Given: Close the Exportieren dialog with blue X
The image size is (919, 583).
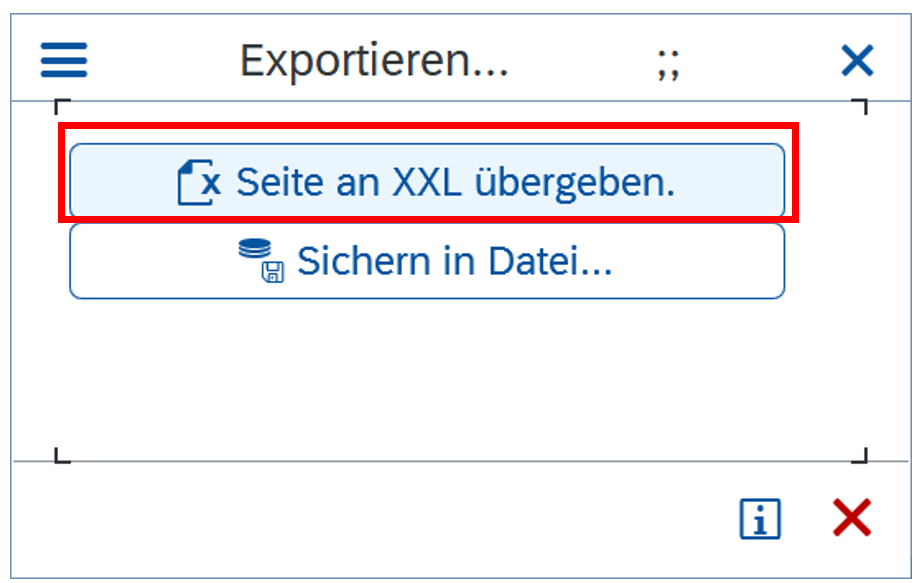Looking at the screenshot, I should [x=857, y=62].
